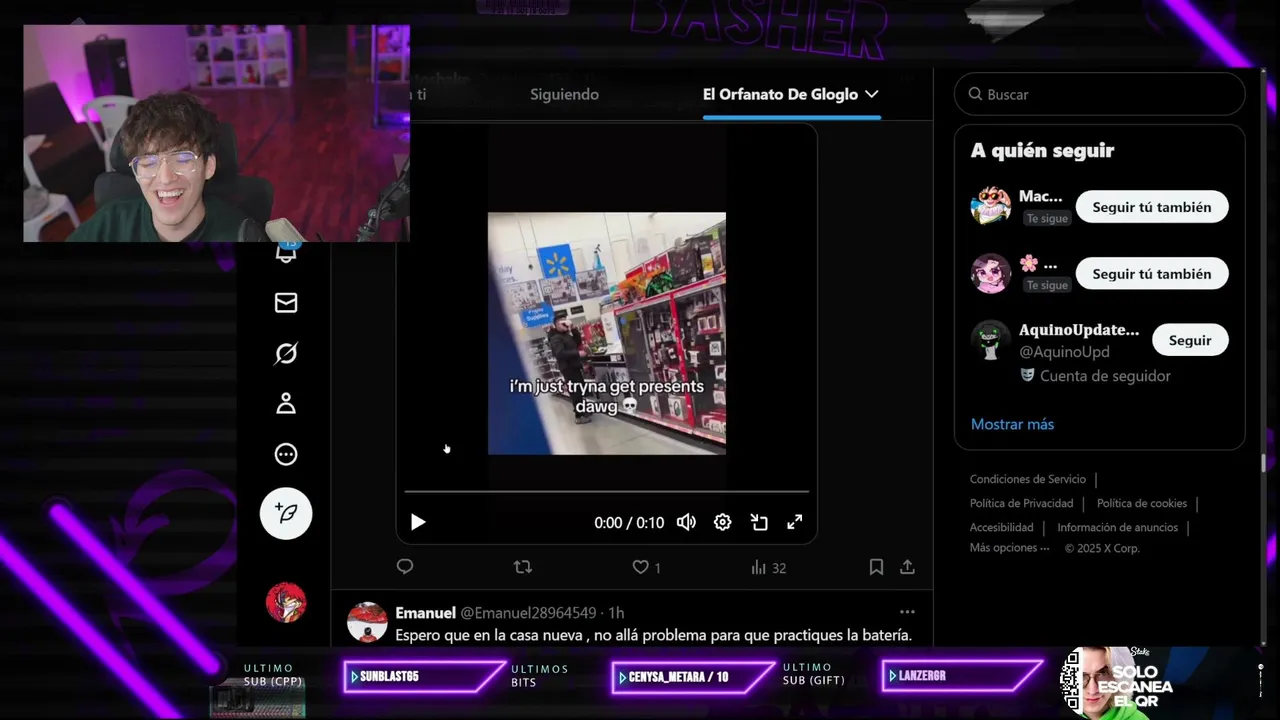Open Emanuel's profile avatar
Screen dimensions: 1280x720
pos(367,622)
